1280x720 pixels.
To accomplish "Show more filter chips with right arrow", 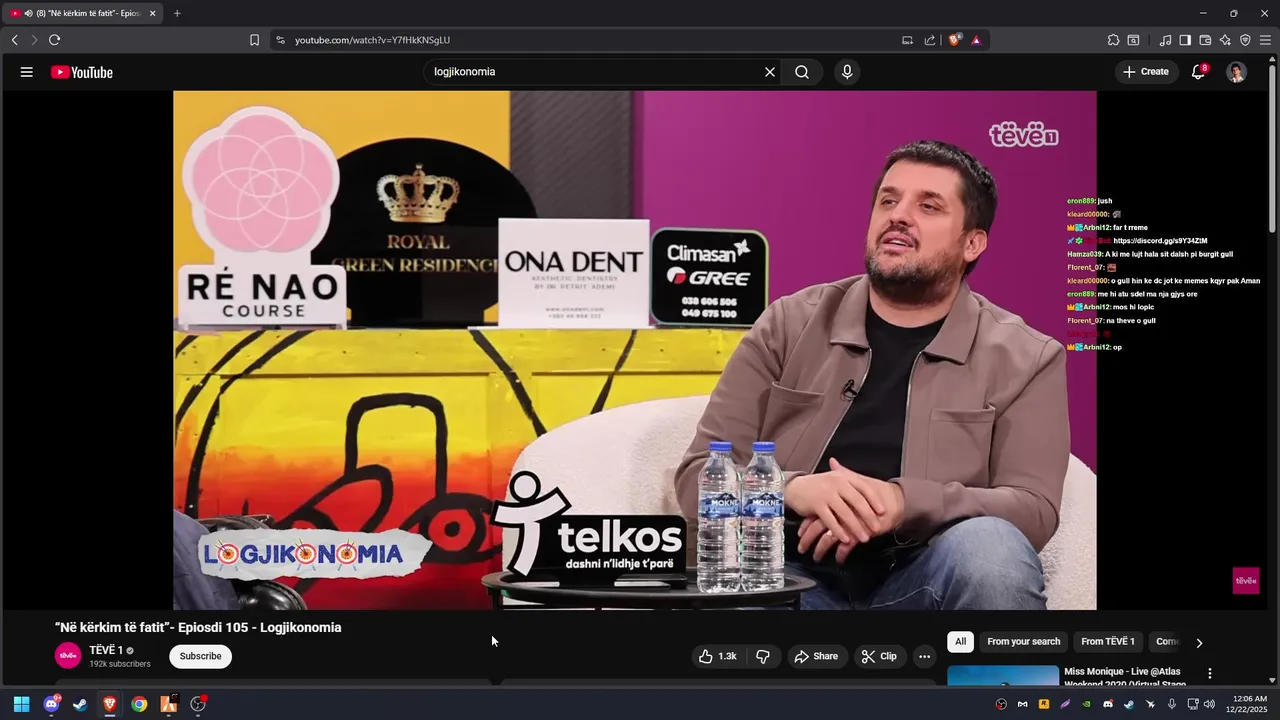I will click(x=1199, y=642).
